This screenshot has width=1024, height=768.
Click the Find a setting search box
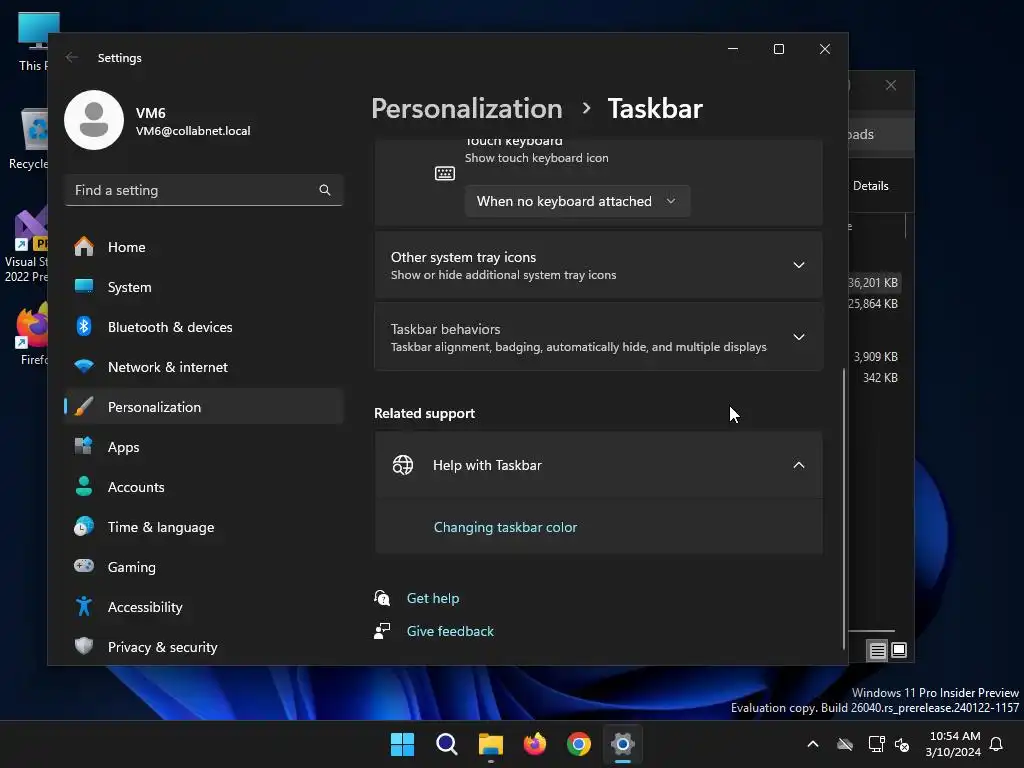[204, 190]
